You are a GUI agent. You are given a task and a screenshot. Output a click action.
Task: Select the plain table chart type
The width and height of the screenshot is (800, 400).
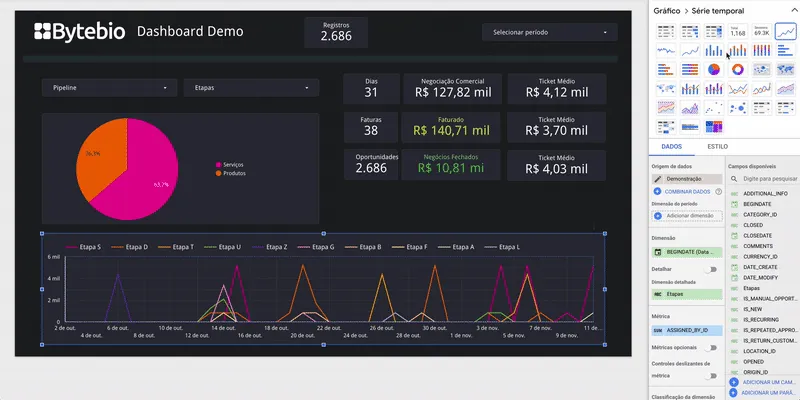pyautogui.click(x=666, y=32)
